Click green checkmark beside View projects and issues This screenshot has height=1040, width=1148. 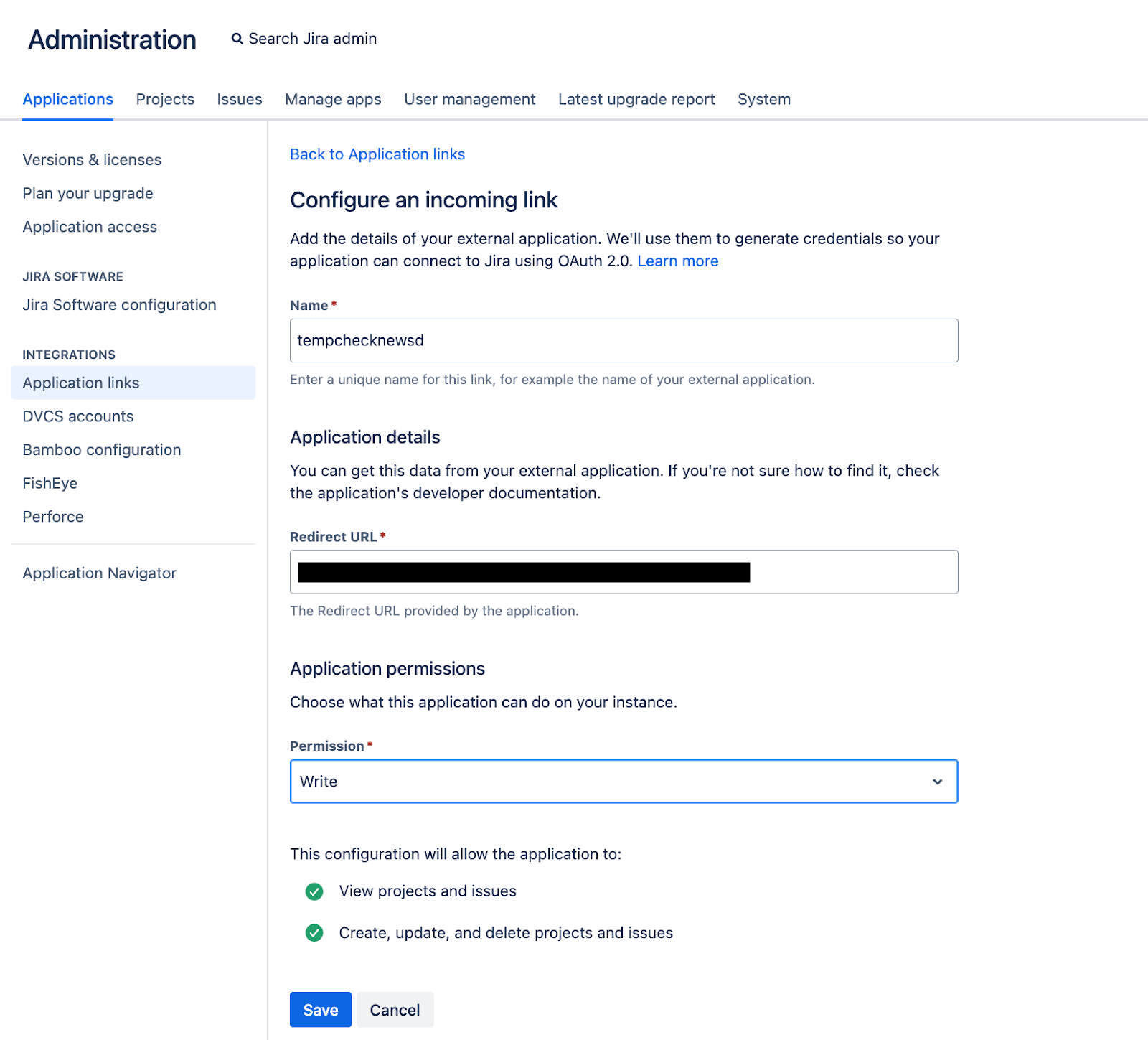[x=314, y=891]
